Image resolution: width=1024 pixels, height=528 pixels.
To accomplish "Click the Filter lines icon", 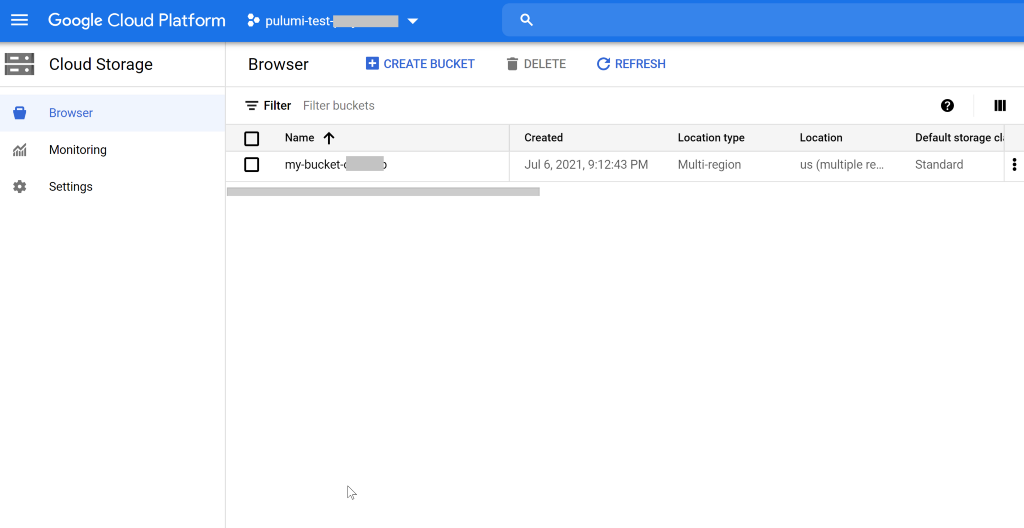I will coord(251,106).
